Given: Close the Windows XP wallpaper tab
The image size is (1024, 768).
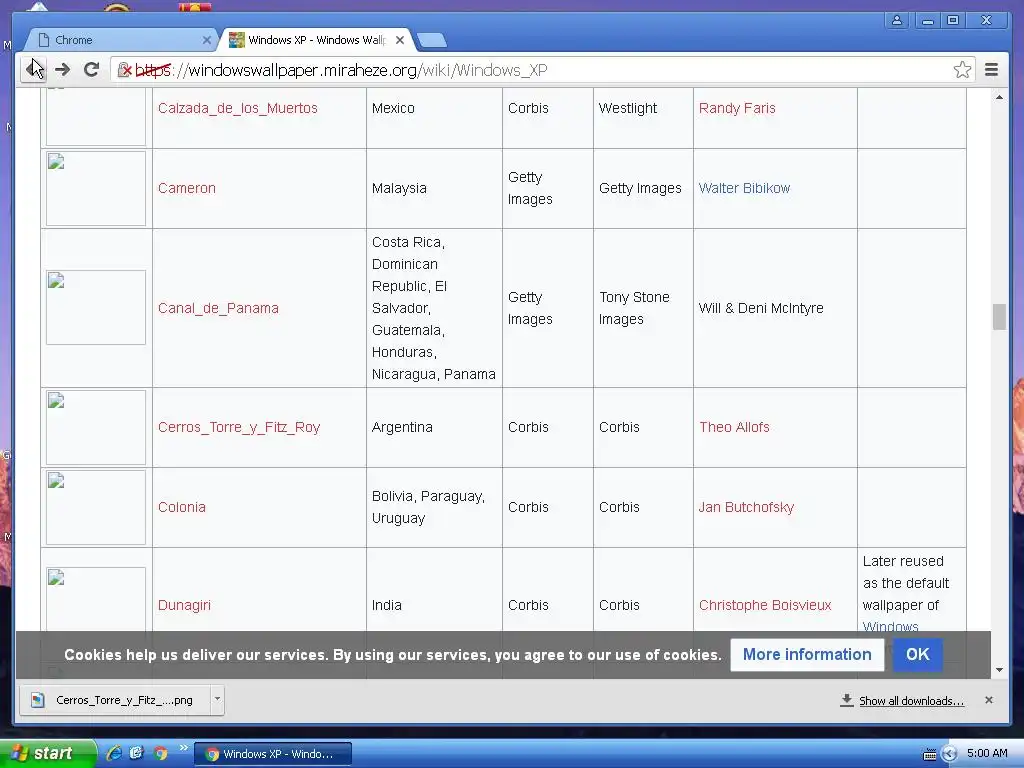Looking at the screenshot, I should [400, 40].
